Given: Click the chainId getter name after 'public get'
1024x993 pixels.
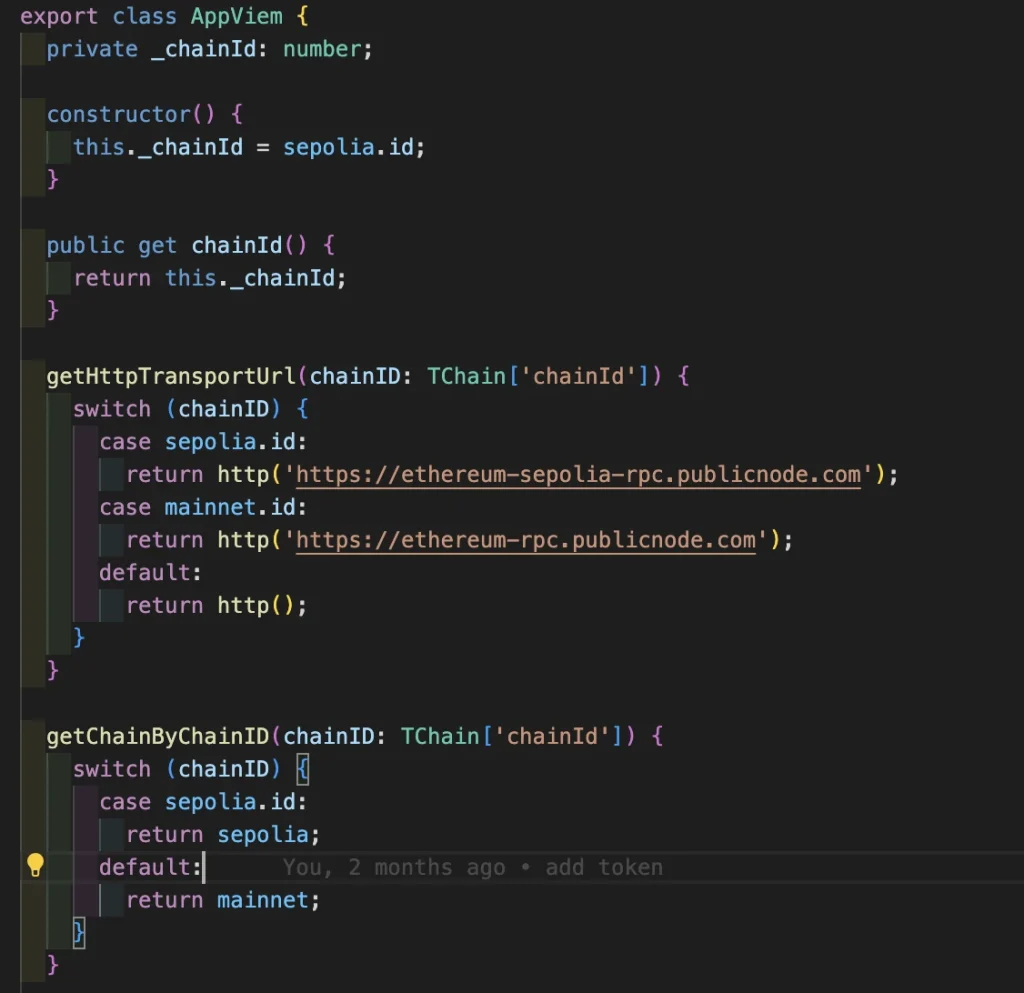Looking at the screenshot, I should coord(237,245).
